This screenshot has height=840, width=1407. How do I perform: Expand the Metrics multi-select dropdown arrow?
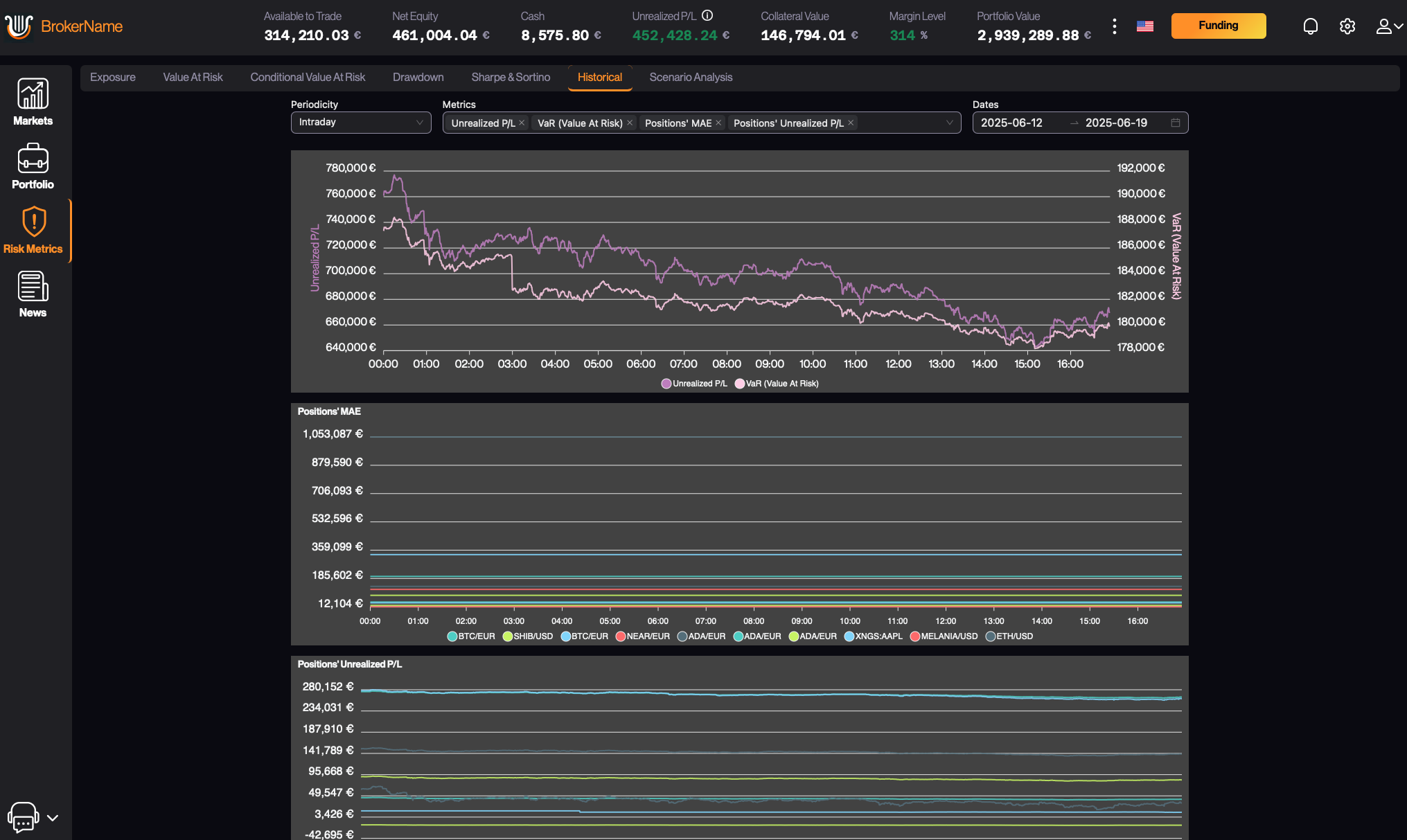[x=949, y=123]
